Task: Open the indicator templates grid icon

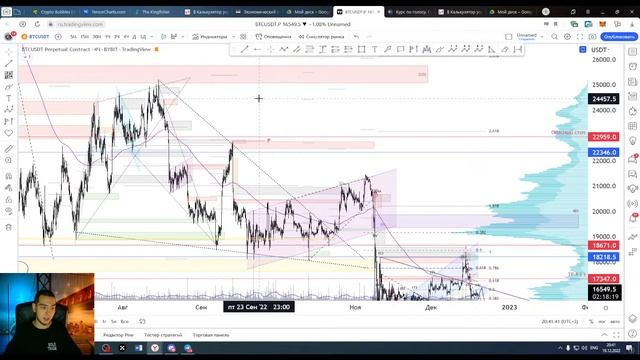Action: click(243, 37)
